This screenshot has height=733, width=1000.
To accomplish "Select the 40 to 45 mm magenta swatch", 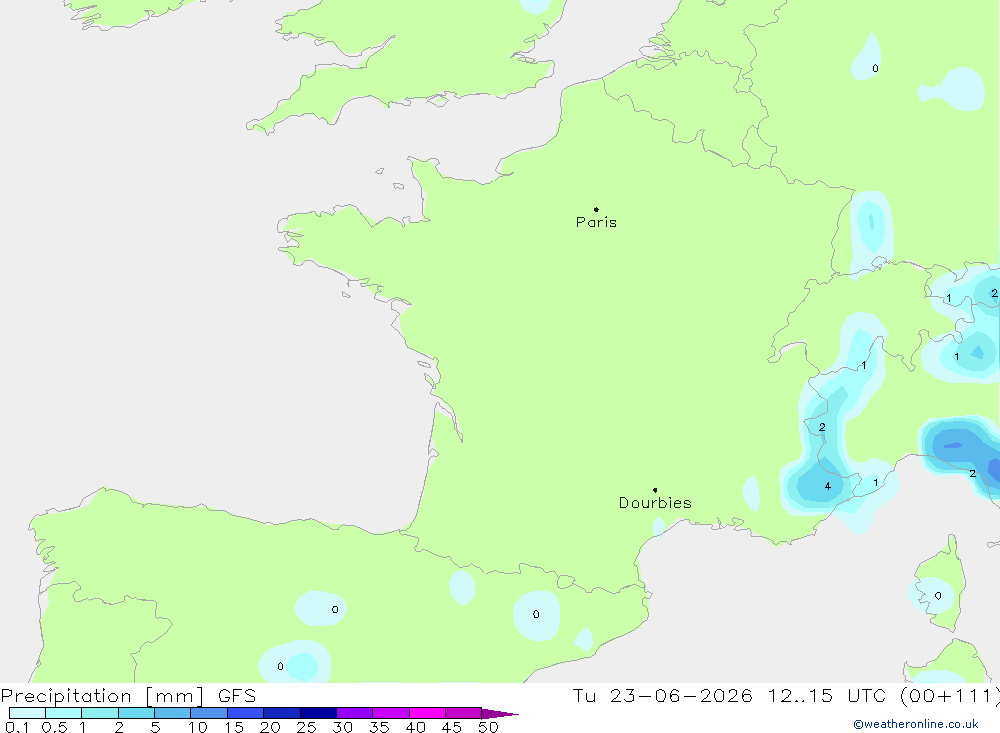I will (x=427, y=713).
